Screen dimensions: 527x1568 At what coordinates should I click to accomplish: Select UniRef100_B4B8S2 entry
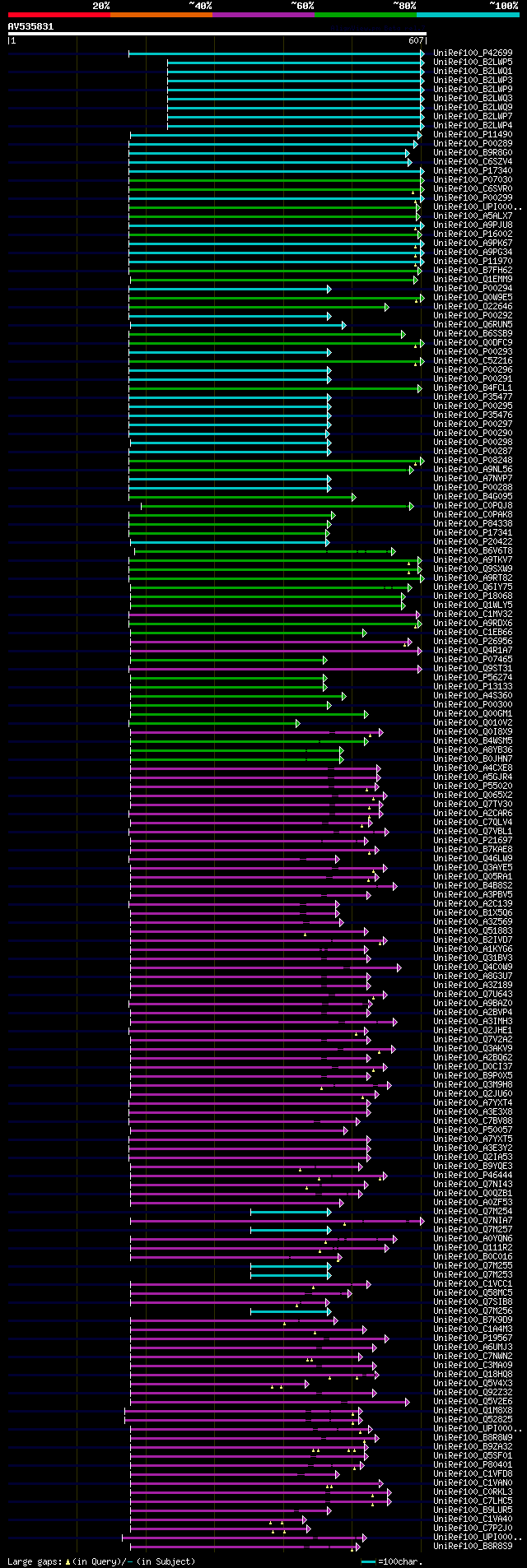[473, 885]
